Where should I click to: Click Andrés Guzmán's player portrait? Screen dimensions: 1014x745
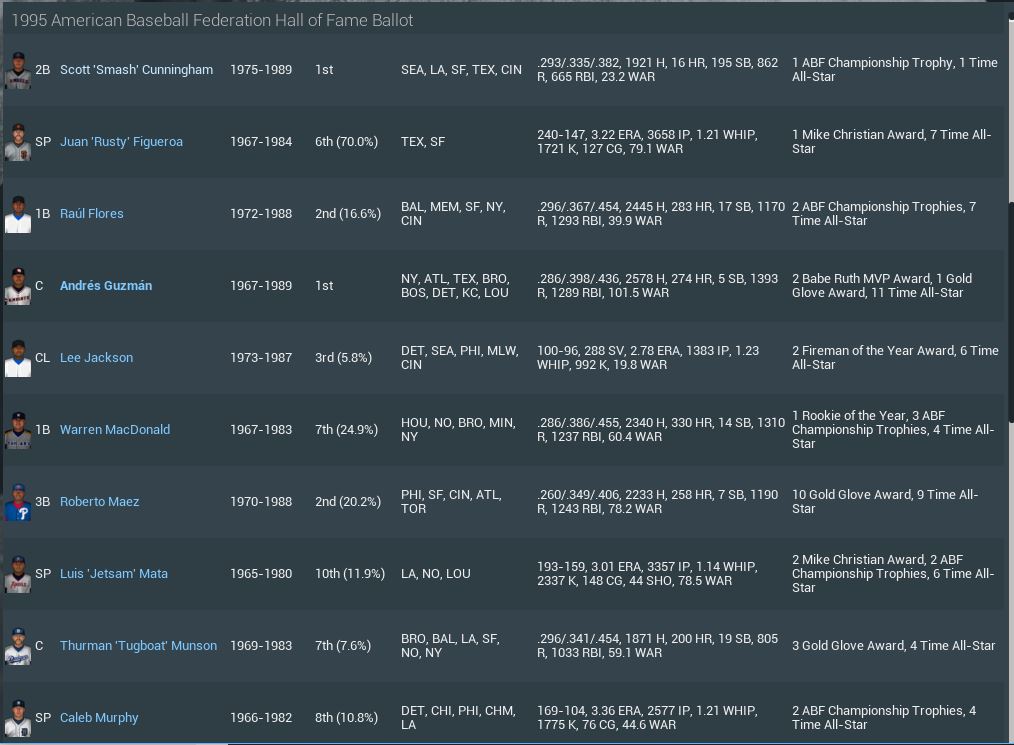tap(17, 286)
